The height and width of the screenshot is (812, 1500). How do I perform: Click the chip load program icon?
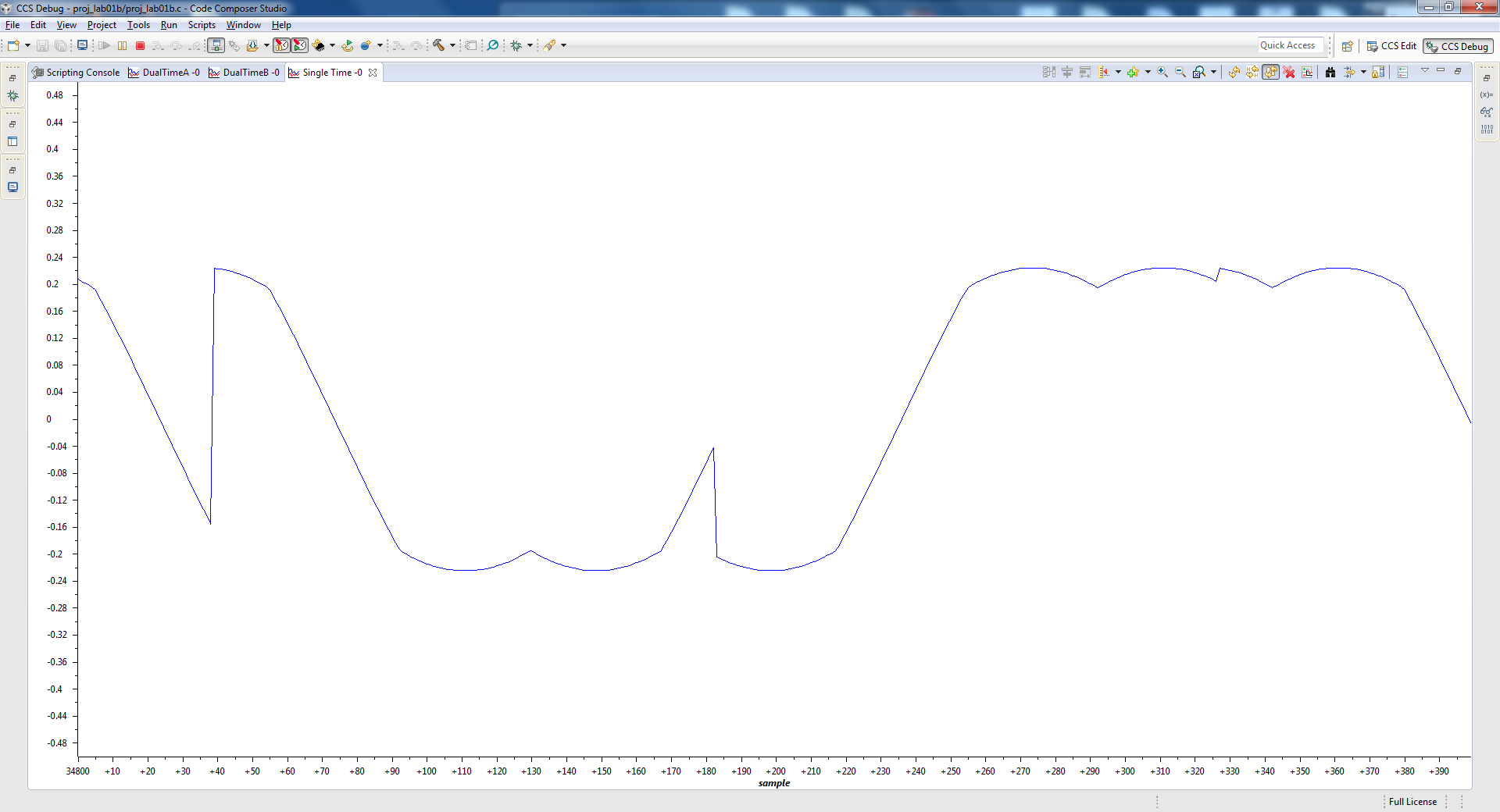tap(318, 45)
